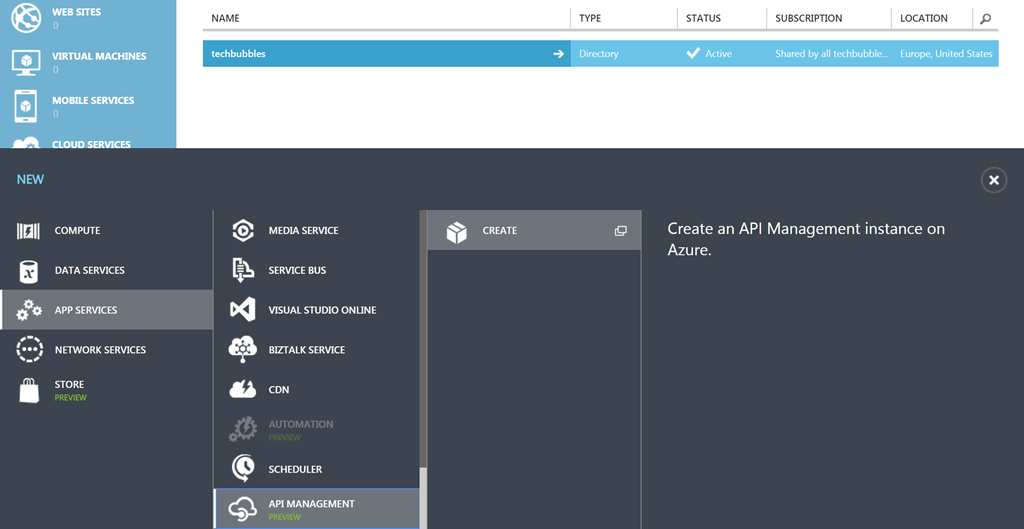
Task: Click the Mobile Services phone icon
Action: point(25,106)
